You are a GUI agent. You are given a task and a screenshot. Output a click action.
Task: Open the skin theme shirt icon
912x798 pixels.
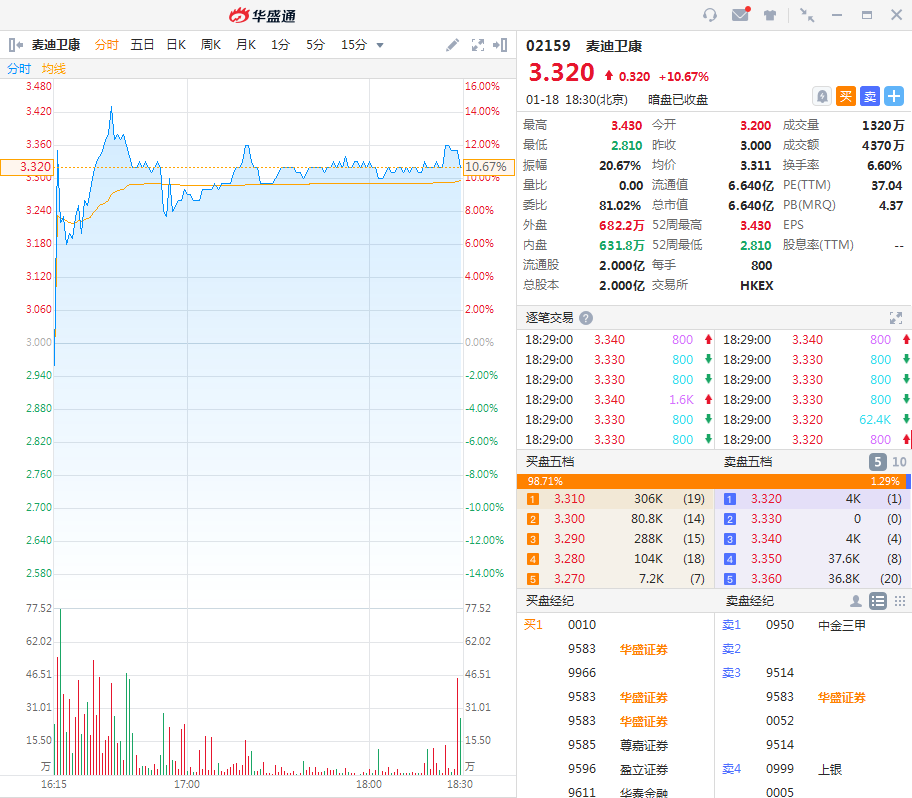pos(770,15)
